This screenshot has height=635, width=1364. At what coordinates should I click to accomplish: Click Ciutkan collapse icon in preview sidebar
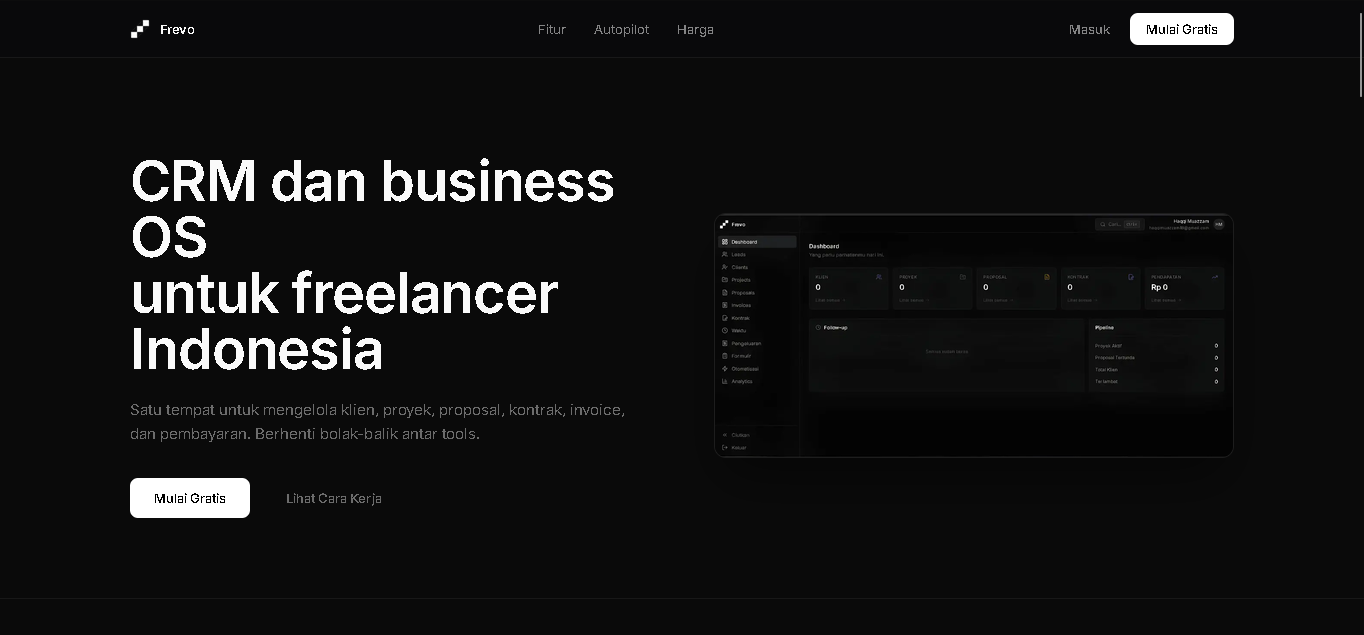[724, 435]
